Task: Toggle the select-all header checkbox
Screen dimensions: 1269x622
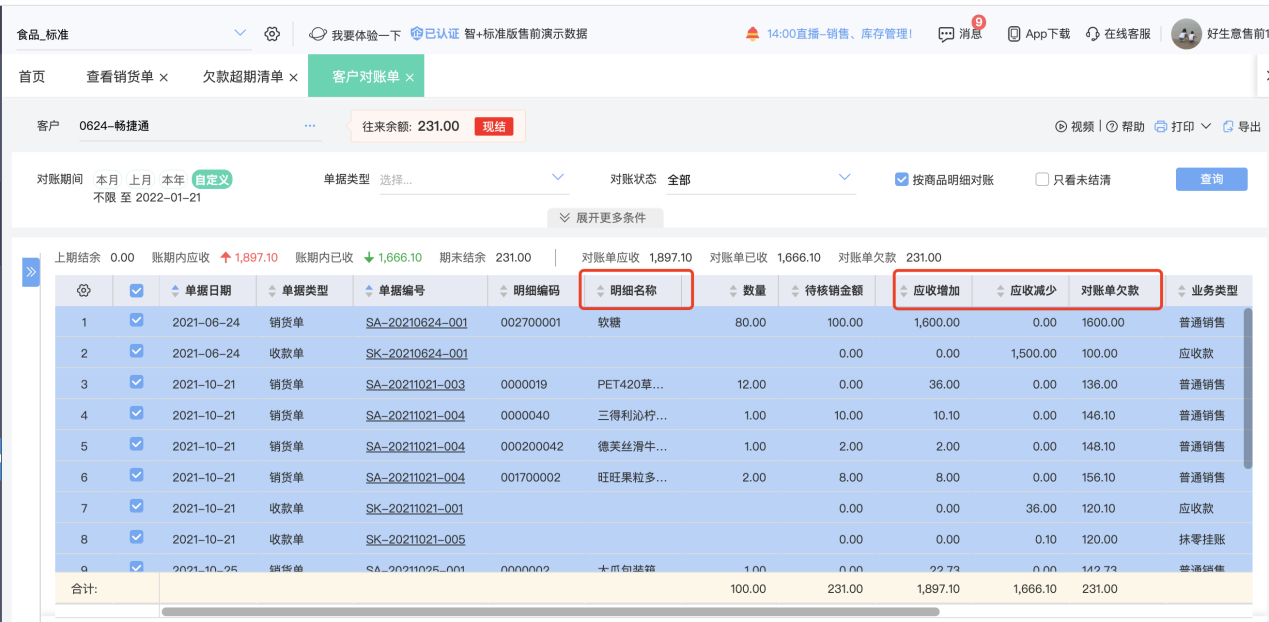Action: click(x=137, y=291)
